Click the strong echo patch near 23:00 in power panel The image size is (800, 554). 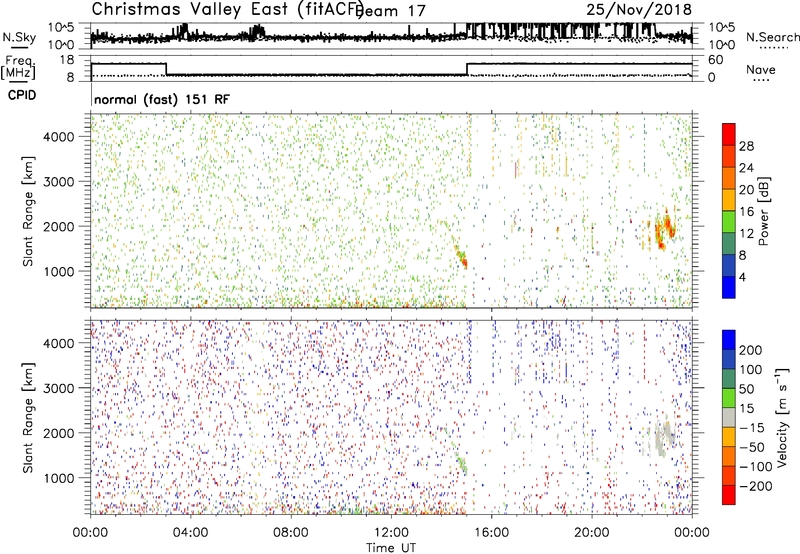[x=663, y=229]
